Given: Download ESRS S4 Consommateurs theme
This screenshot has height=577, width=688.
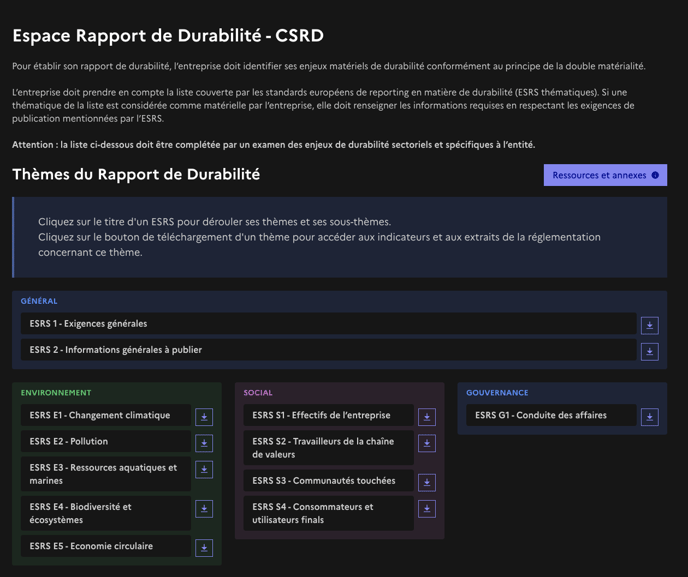Looking at the screenshot, I should (427, 509).
